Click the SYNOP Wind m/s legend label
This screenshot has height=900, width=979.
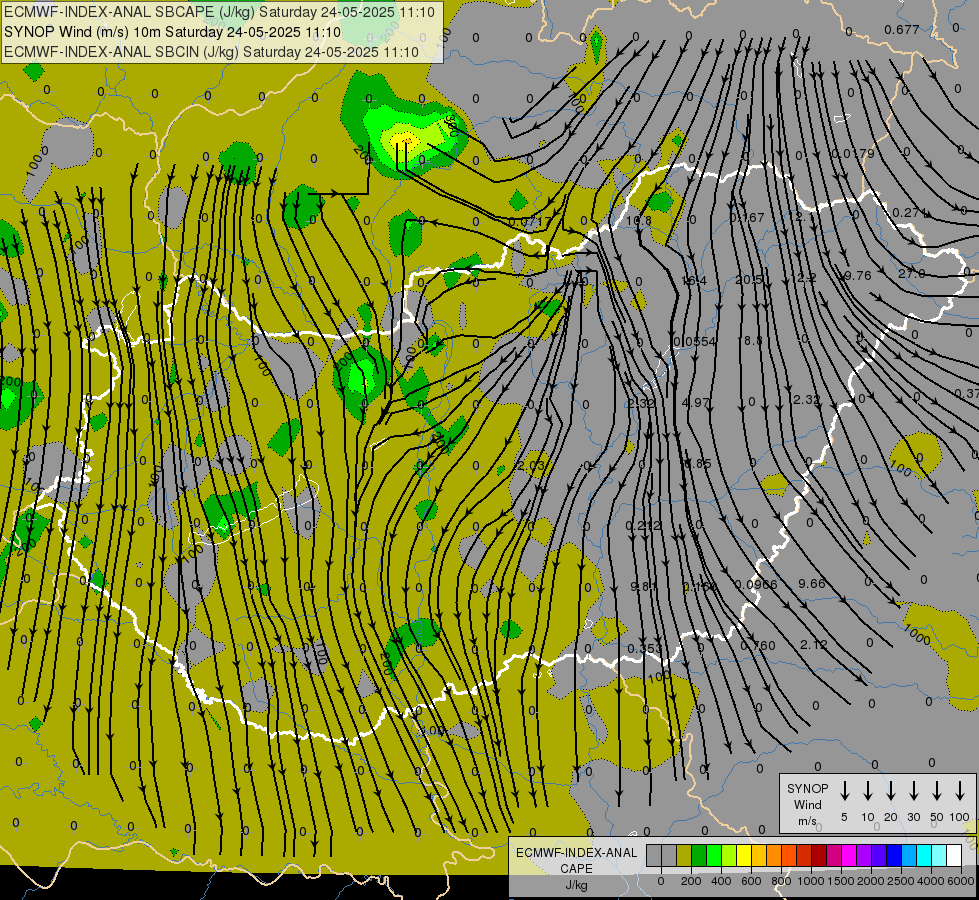pyautogui.click(x=807, y=804)
